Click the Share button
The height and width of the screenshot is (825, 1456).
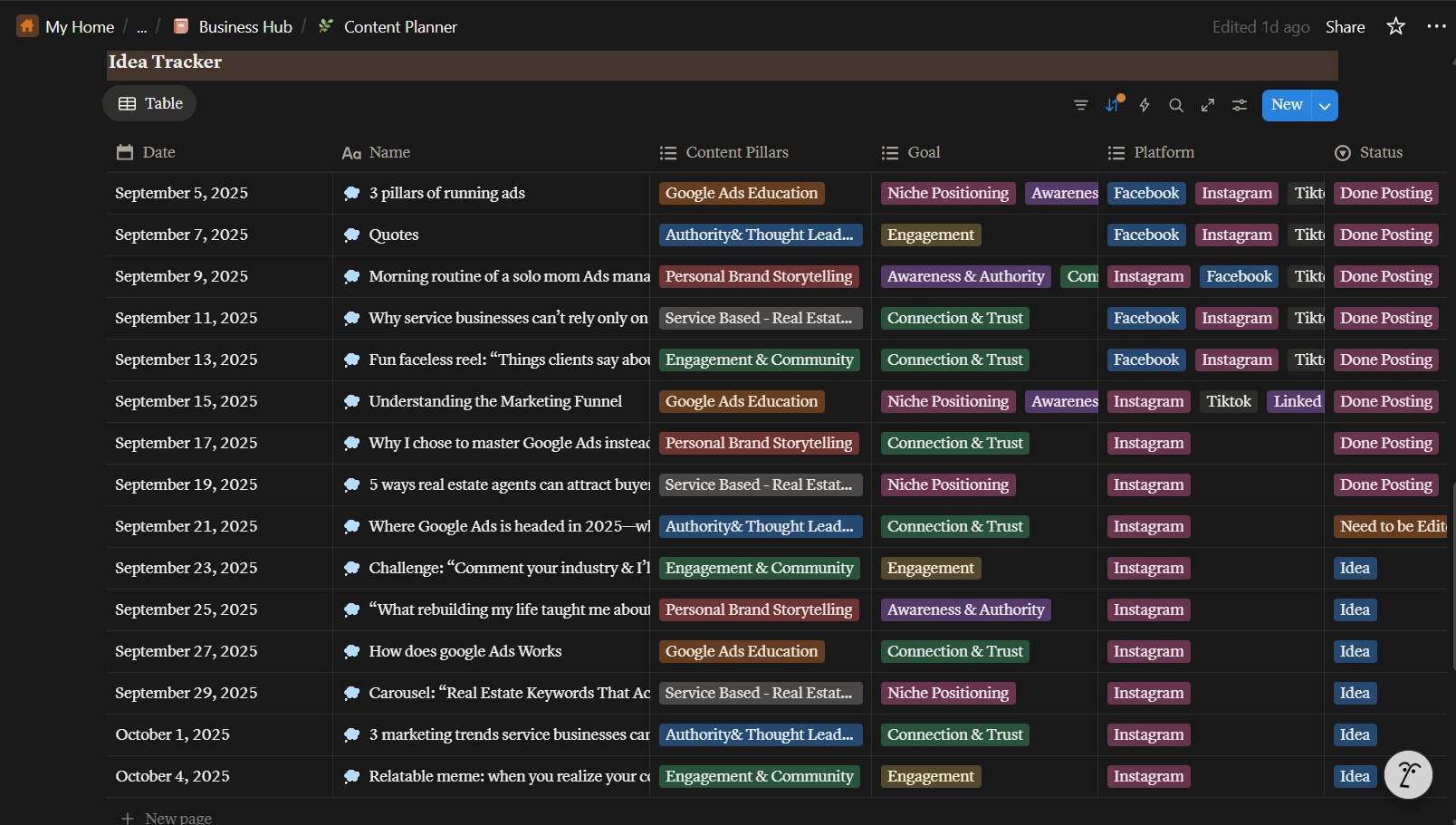[1345, 27]
